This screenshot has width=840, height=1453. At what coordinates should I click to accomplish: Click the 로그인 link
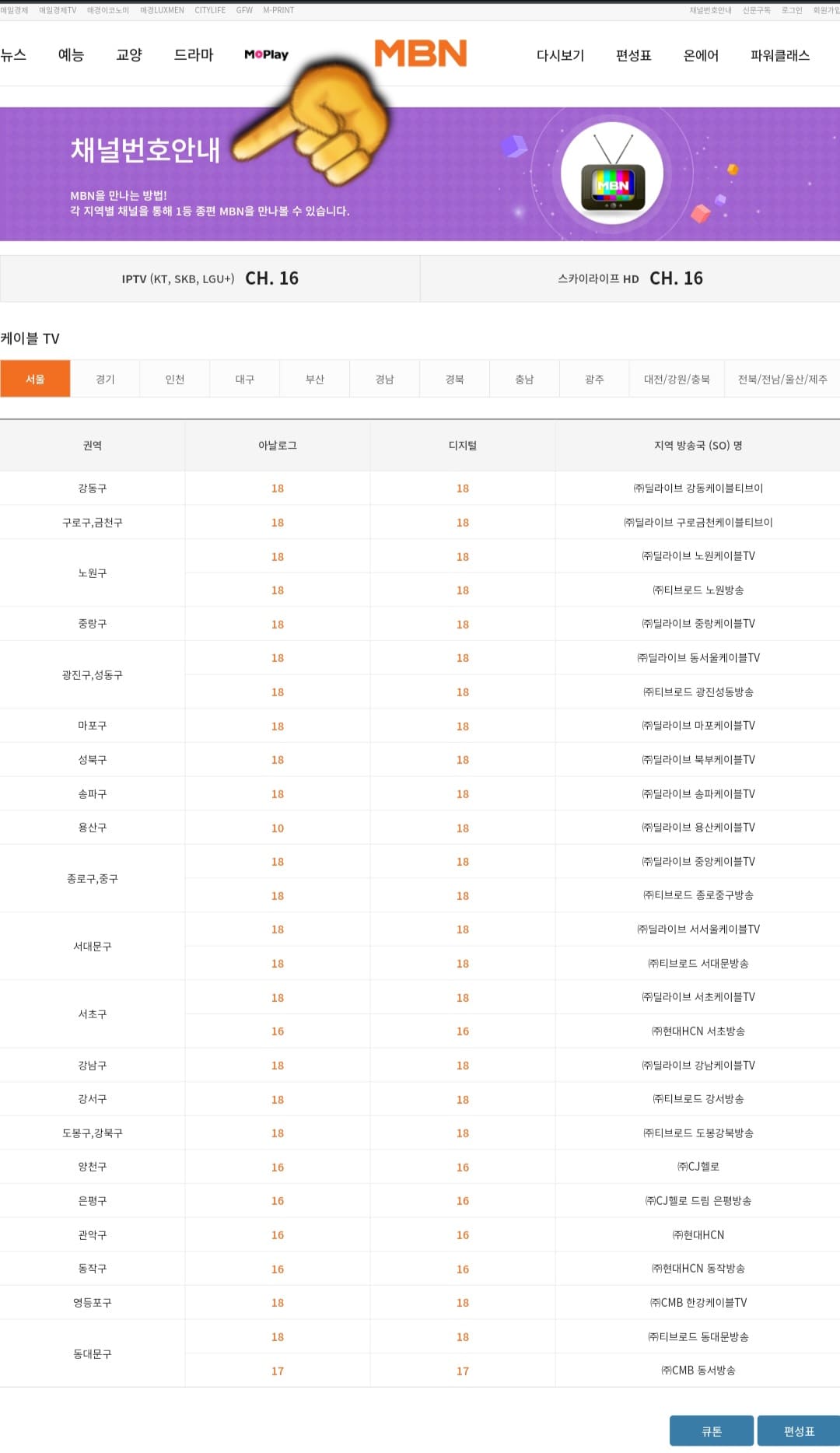pyautogui.click(x=792, y=10)
